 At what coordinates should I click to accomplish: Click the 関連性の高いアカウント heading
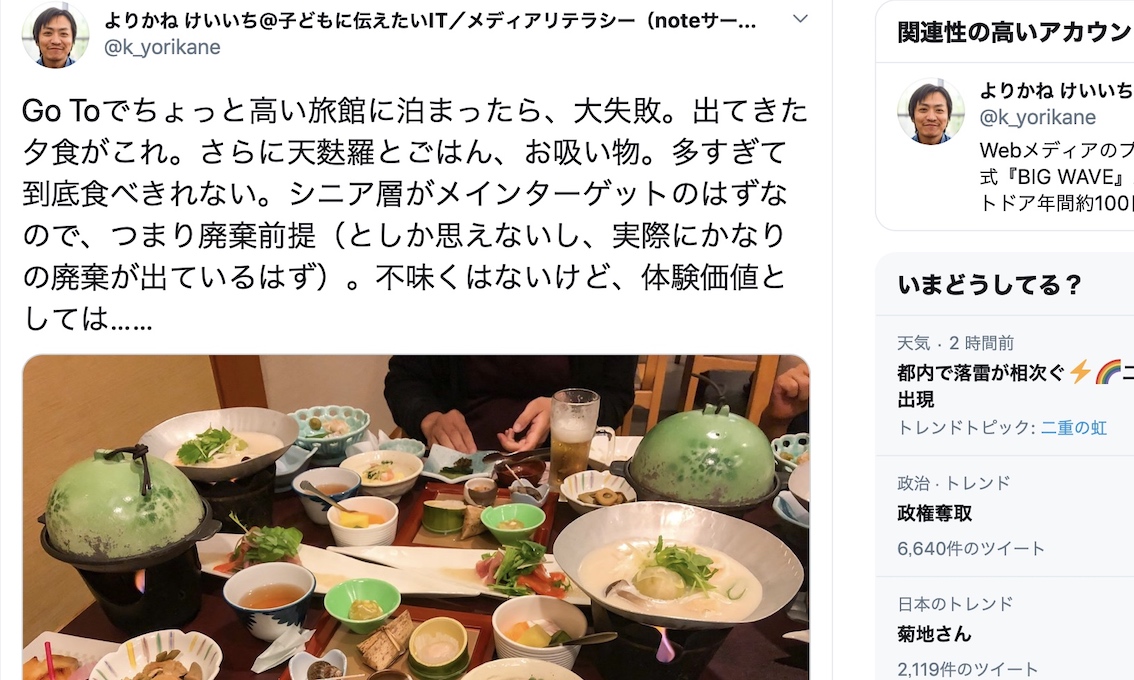tap(1015, 32)
